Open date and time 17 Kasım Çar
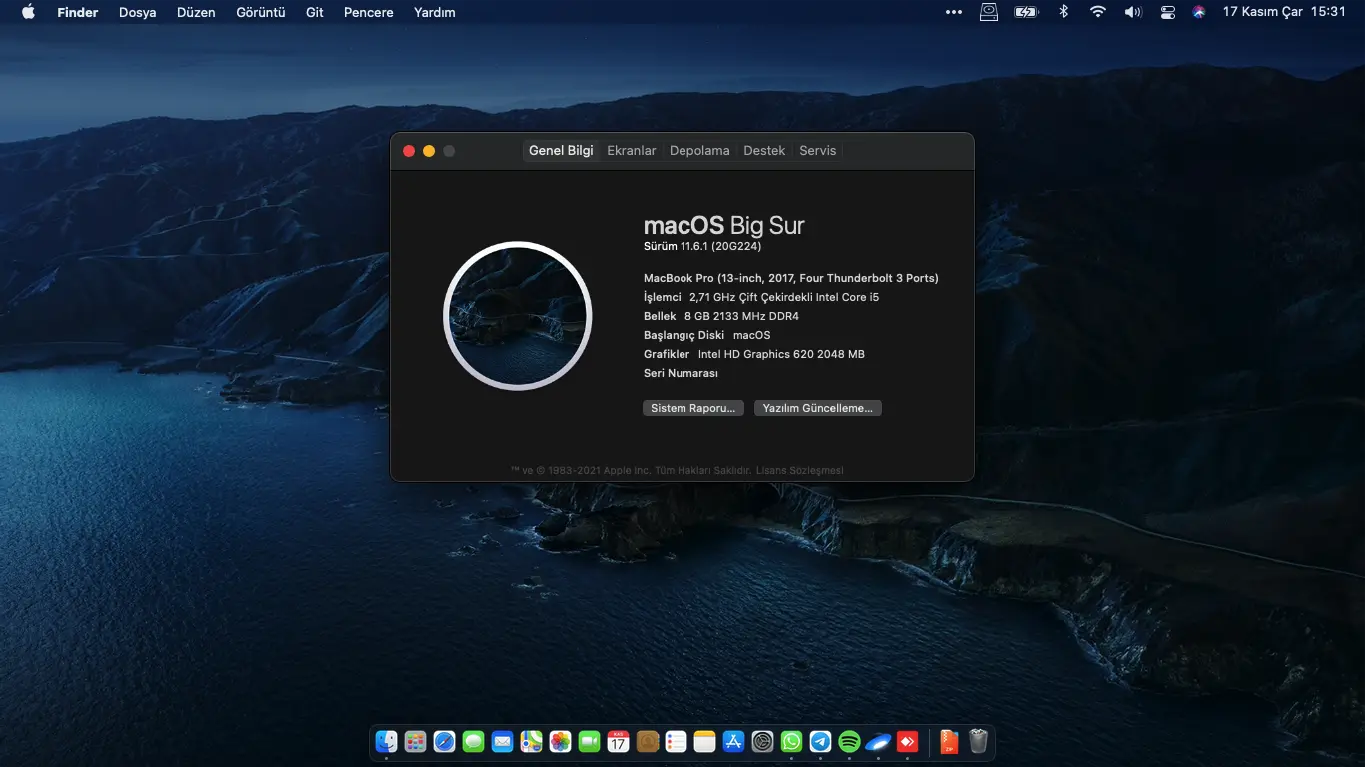The height and width of the screenshot is (767, 1365). (1284, 12)
